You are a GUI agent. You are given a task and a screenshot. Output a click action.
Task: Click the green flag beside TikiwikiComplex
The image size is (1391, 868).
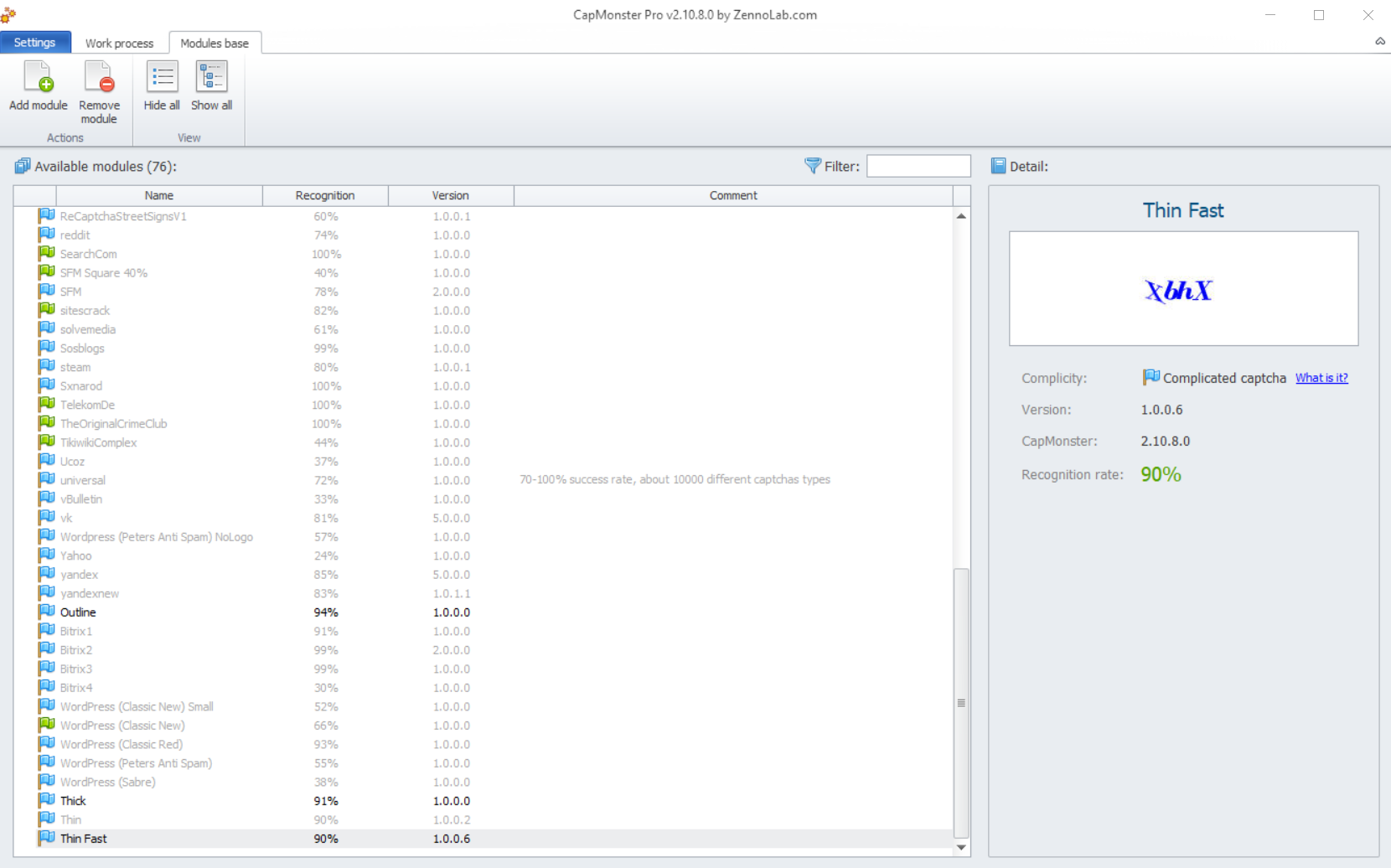click(47, 442)
